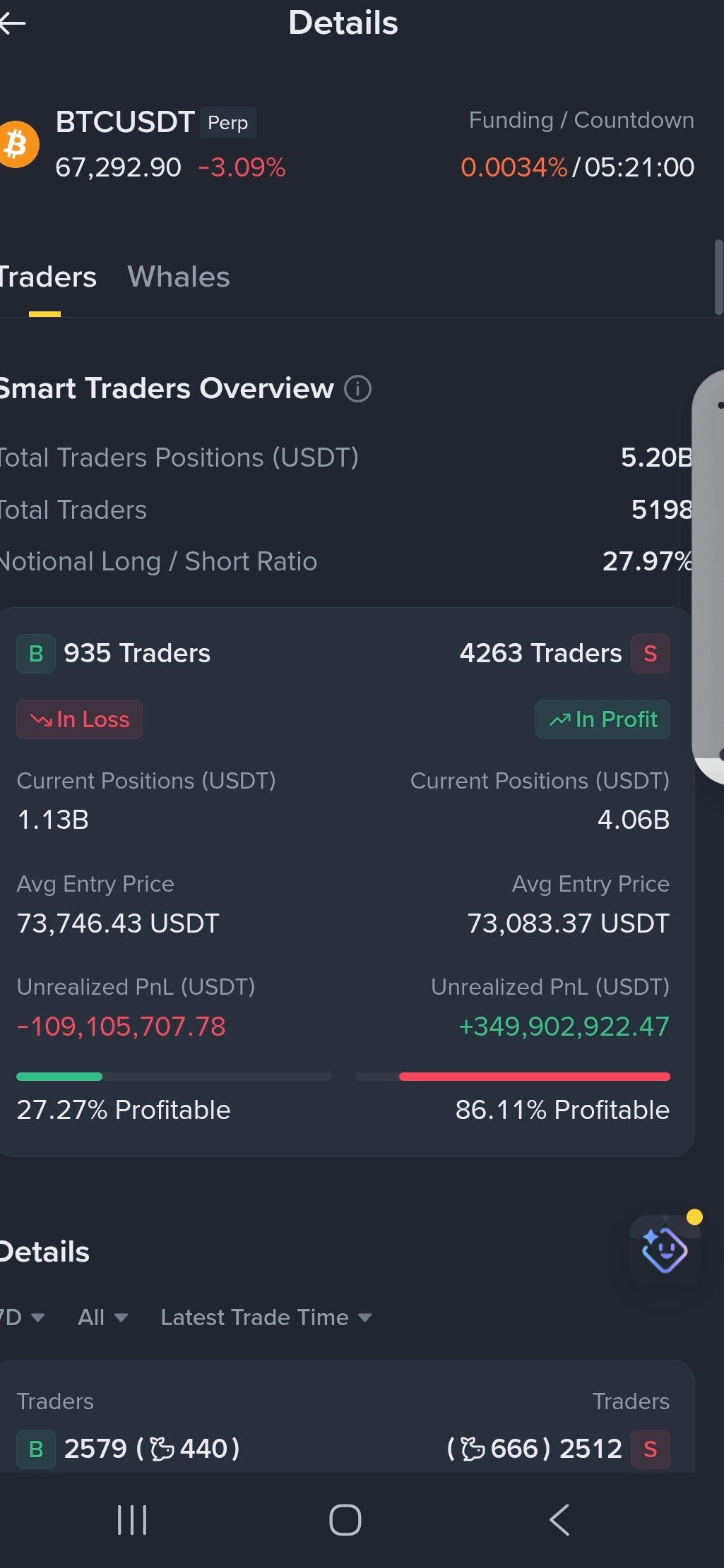This screenshot has height=1568, width=724.
Task: Tap the In Profit tag
Action: [603, 719]
